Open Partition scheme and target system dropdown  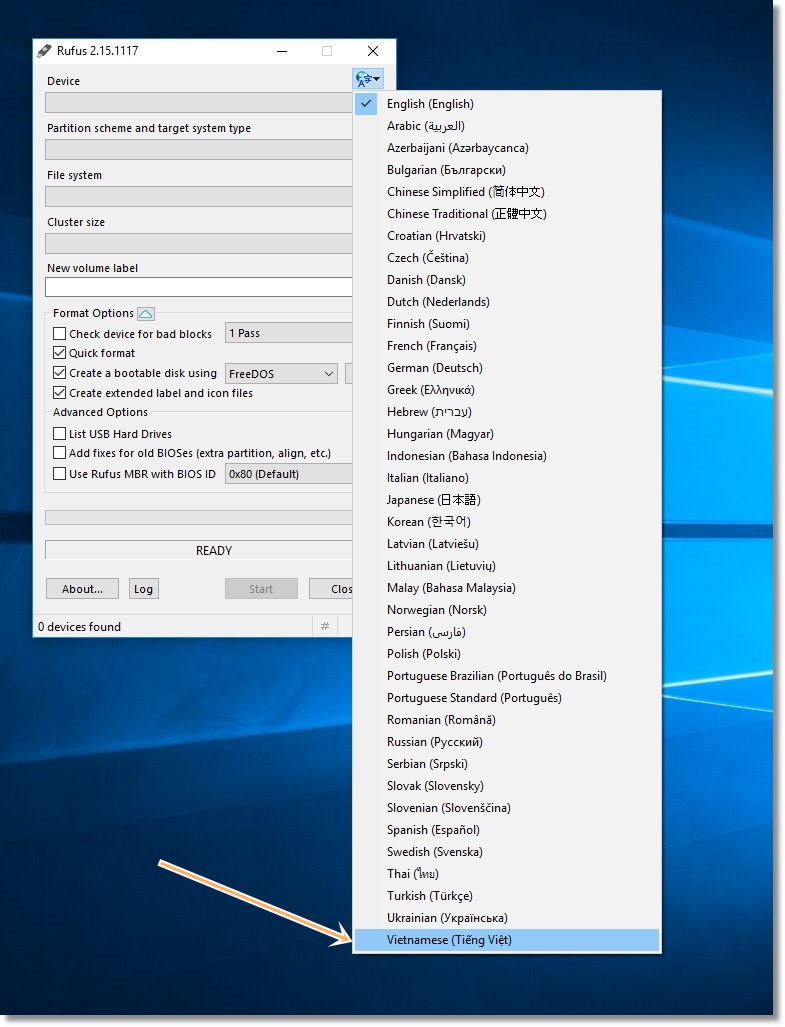pyautogui.click(x=198, y=149)
